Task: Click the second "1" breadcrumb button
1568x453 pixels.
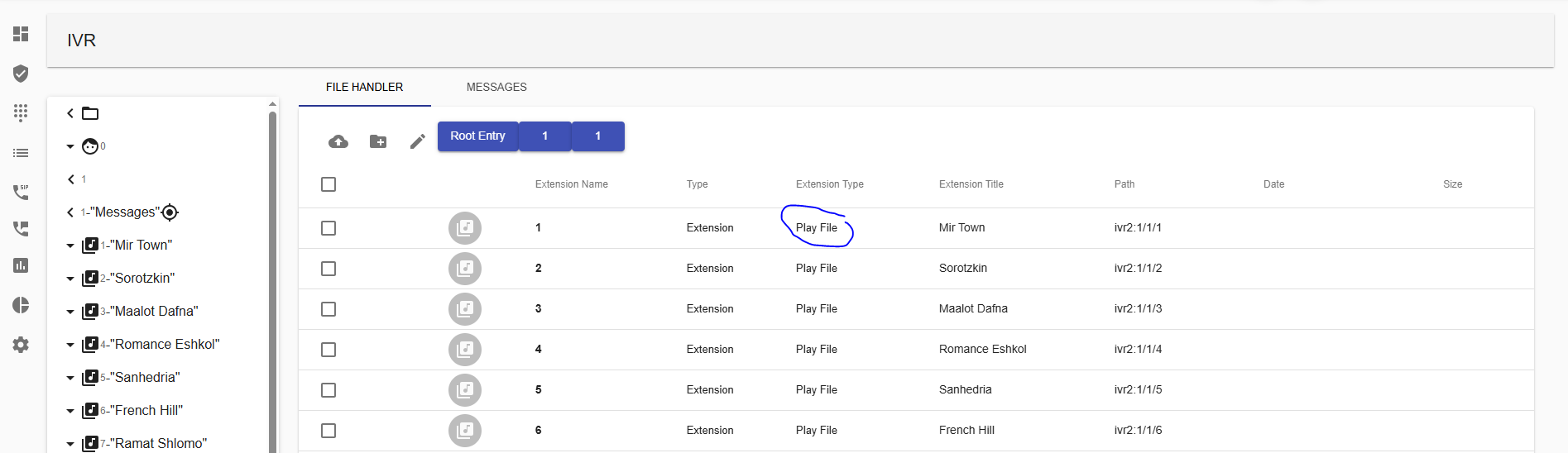Action: [597, 136]
